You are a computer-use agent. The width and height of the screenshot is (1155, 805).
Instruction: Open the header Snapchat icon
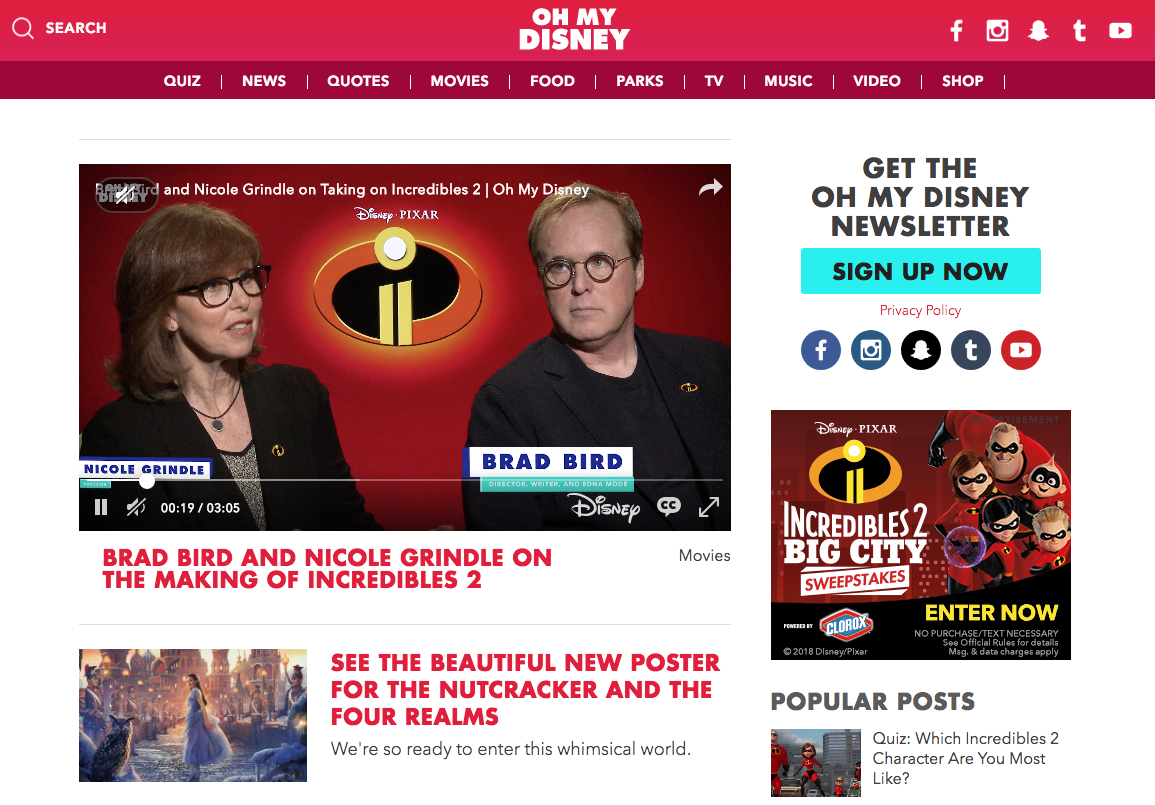(x=1039, y=30)
